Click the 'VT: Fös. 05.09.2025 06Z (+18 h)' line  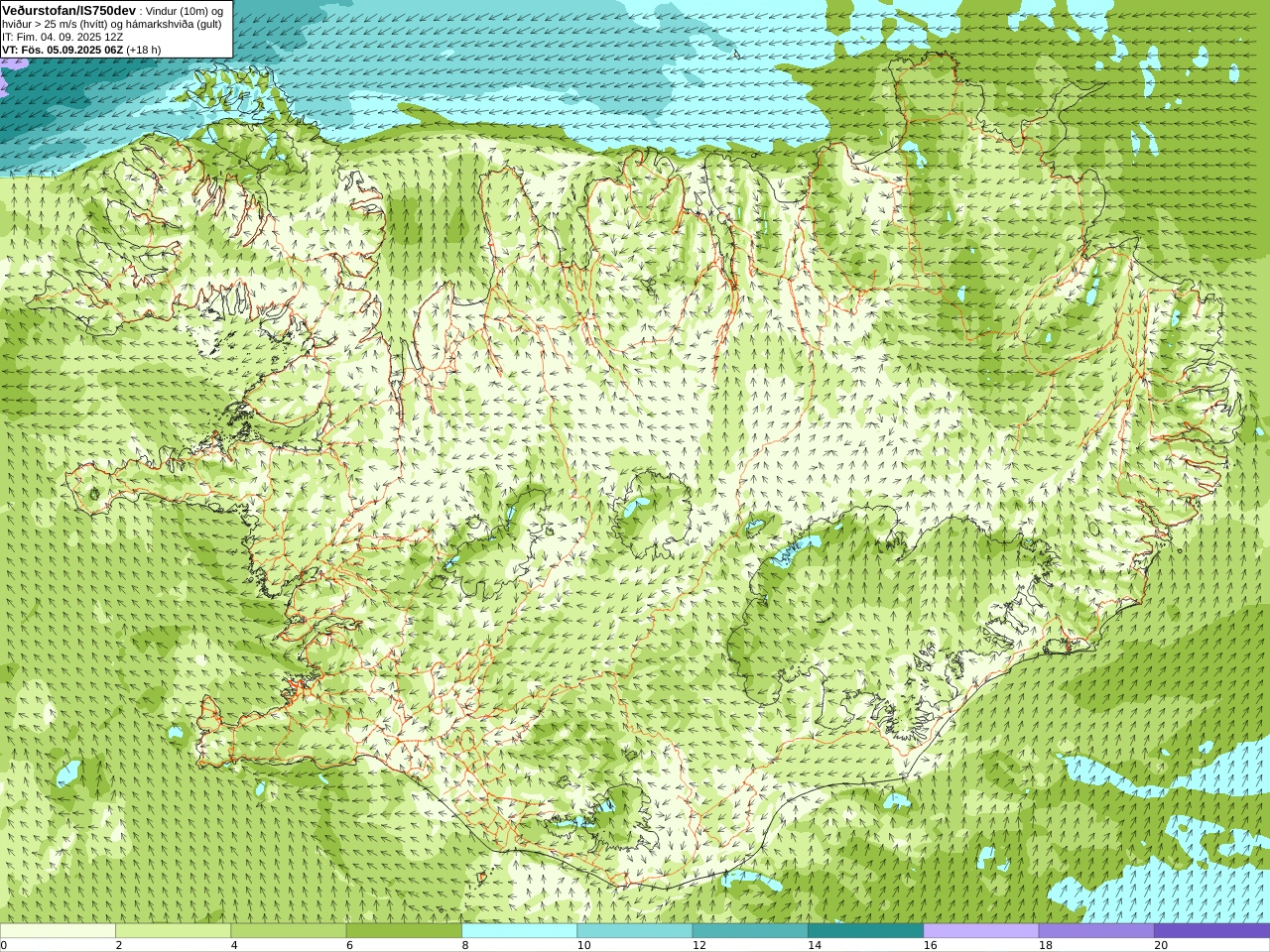click(81, 50)
